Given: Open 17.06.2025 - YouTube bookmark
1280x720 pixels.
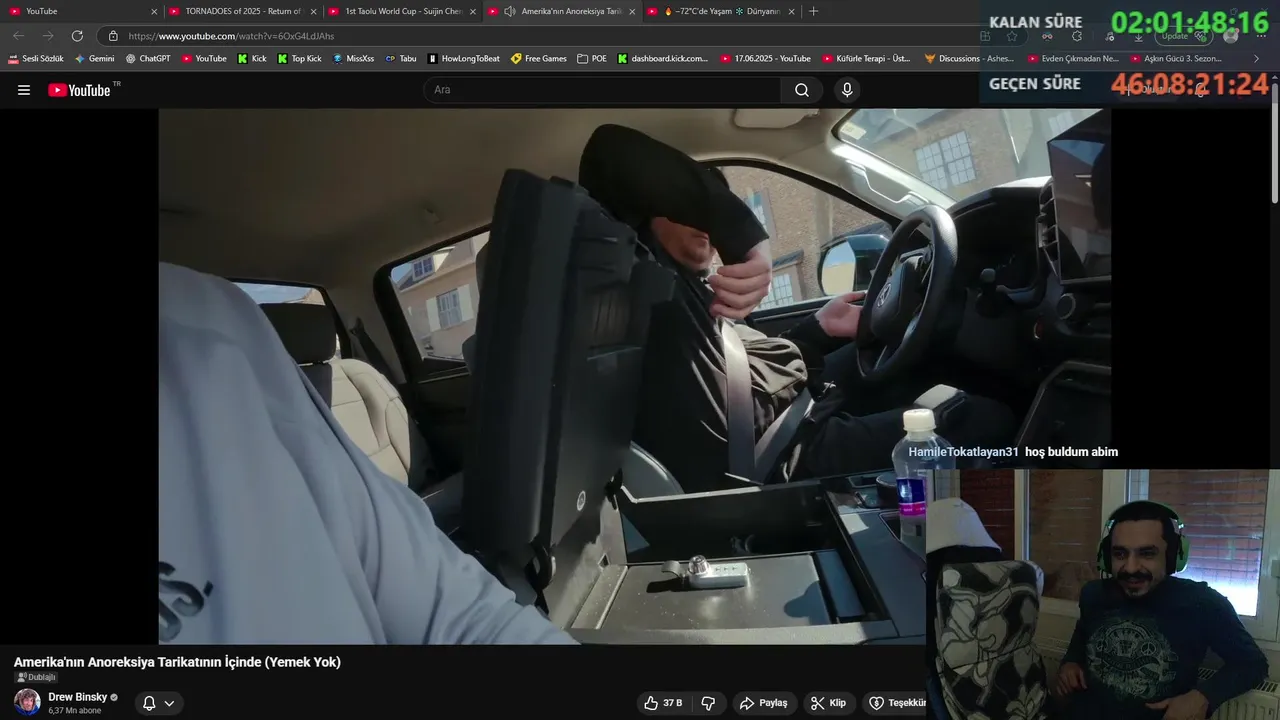Looking at the screenshot, I should [x=766, y=59].
